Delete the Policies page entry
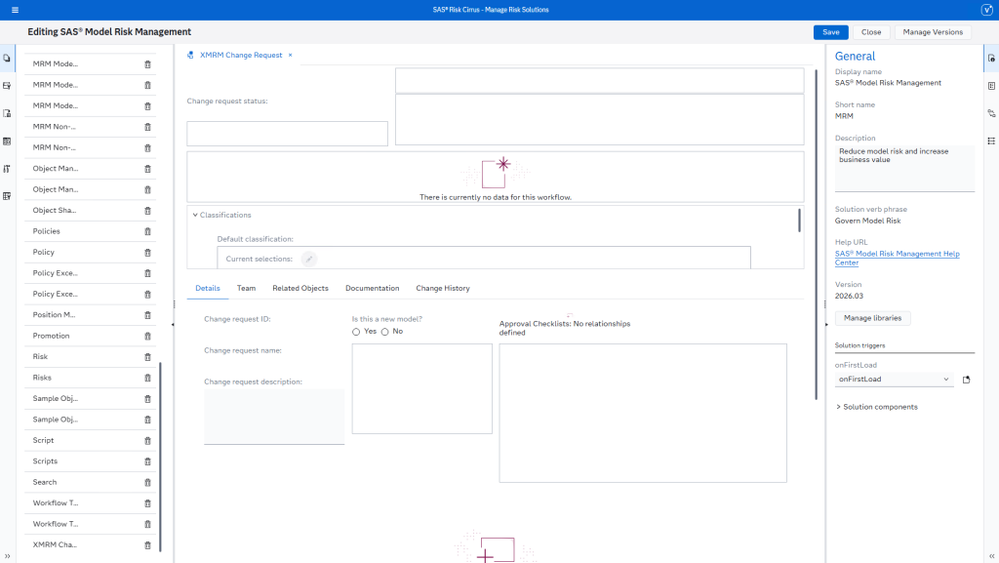 (x=147, y=231)
